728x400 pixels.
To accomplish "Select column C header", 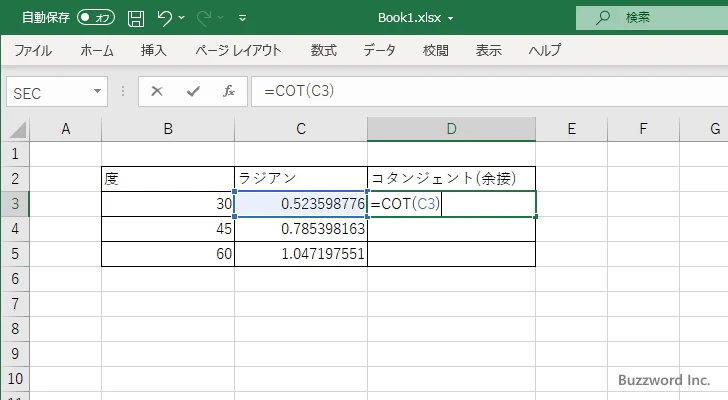I will 301,129.
